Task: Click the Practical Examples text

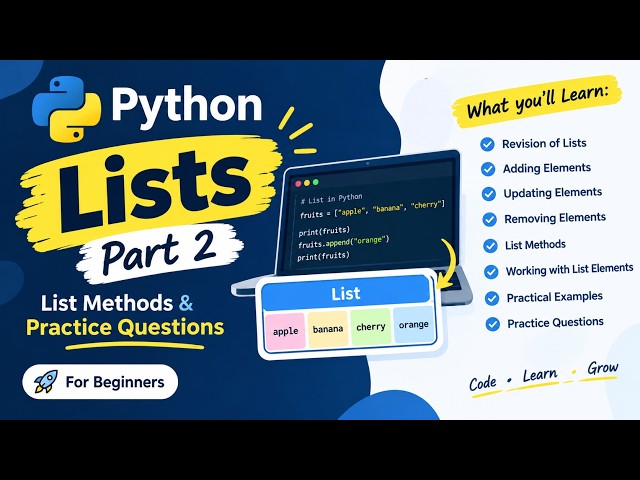Action: tap(555, 297)
